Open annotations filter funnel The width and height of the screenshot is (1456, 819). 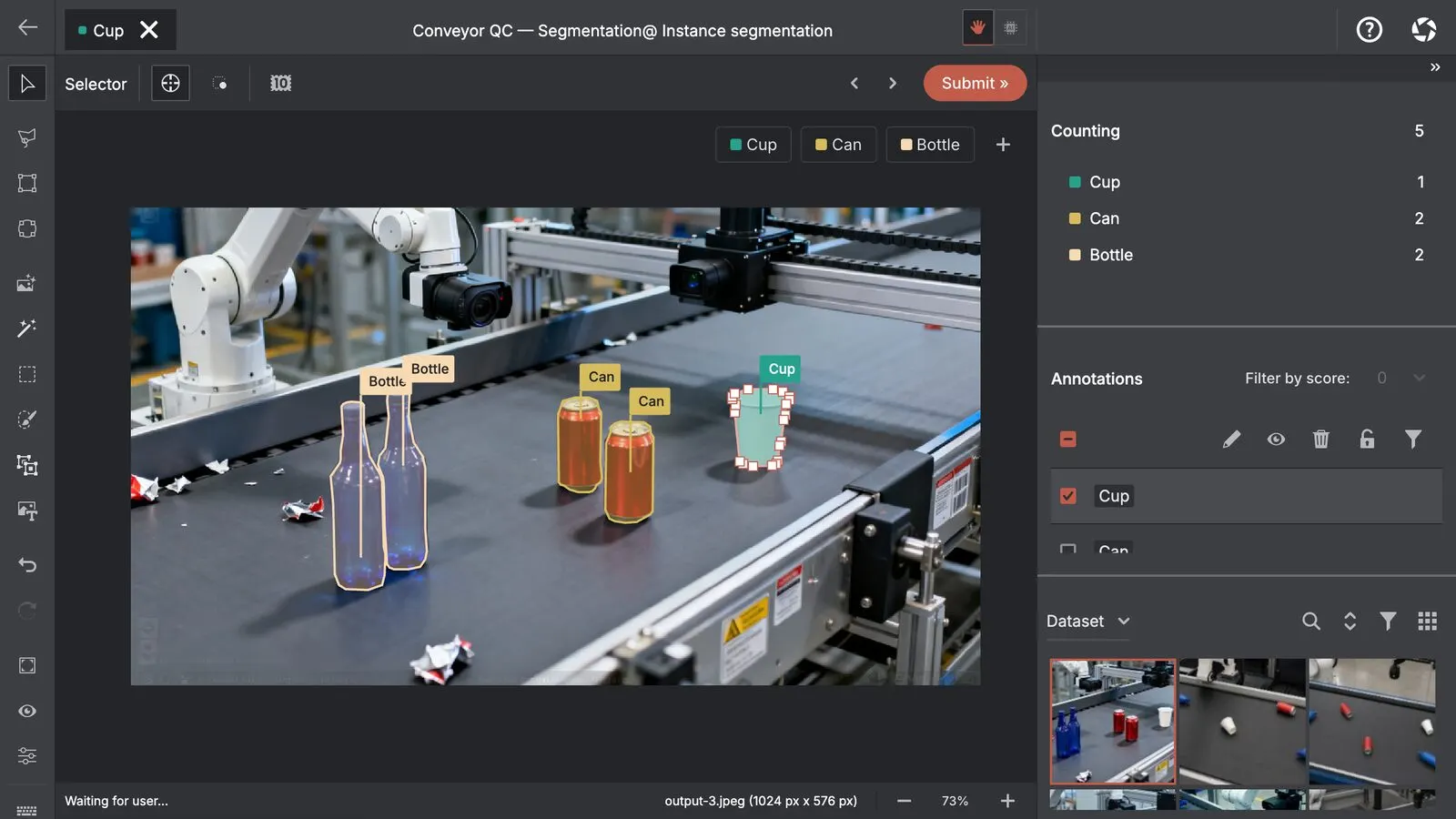(x=1412, y=440)
